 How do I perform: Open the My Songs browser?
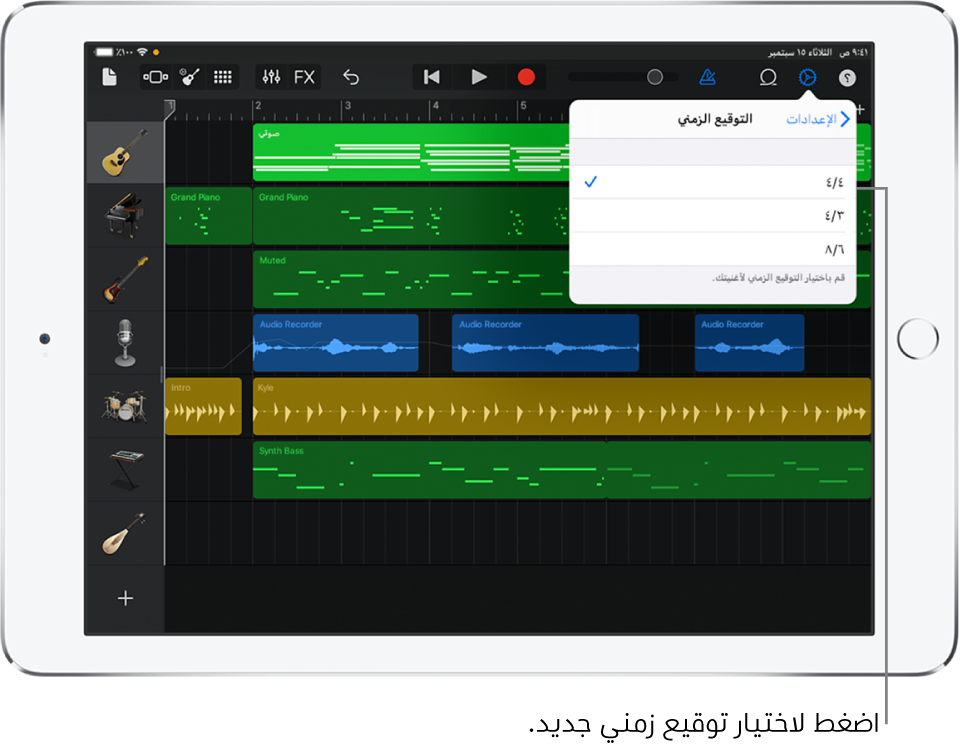(x=109, y=77)
